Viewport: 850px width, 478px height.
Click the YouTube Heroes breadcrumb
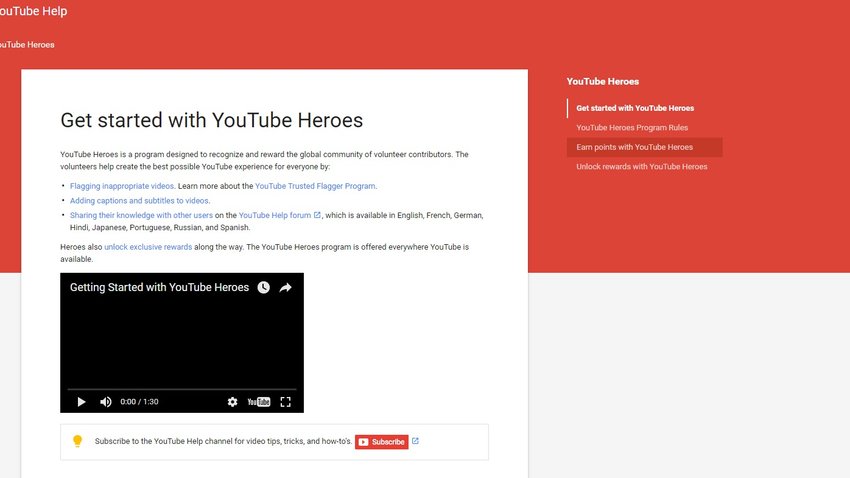[27, 44]
